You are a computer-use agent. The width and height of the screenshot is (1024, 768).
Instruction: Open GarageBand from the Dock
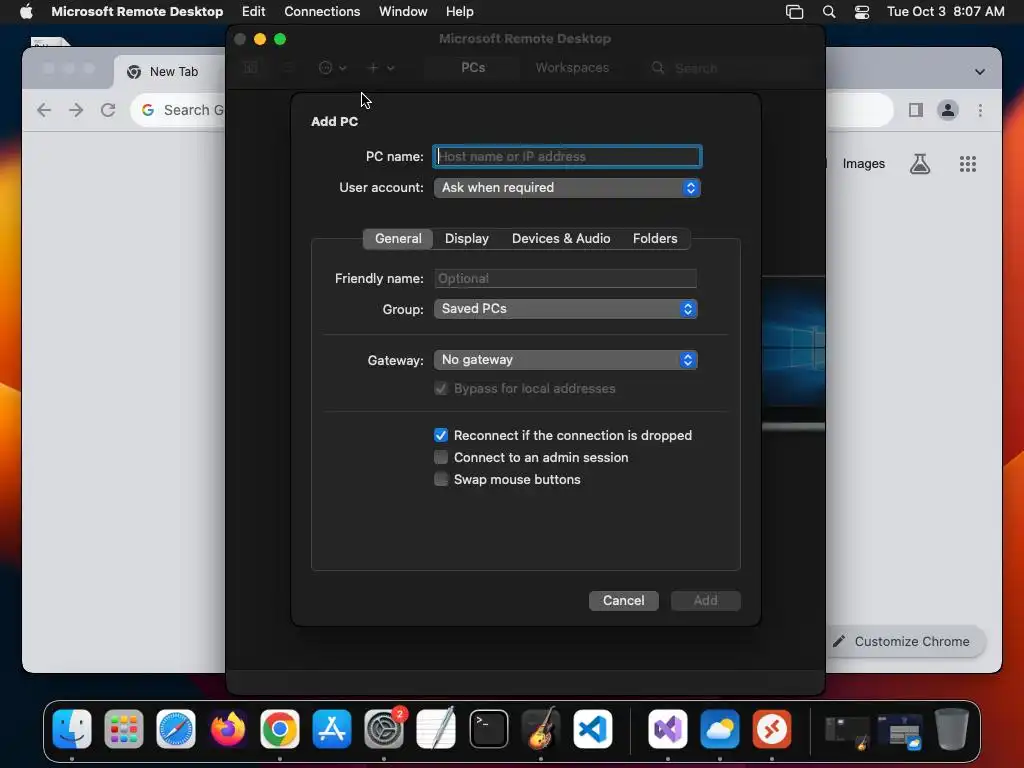click(541, 729)
